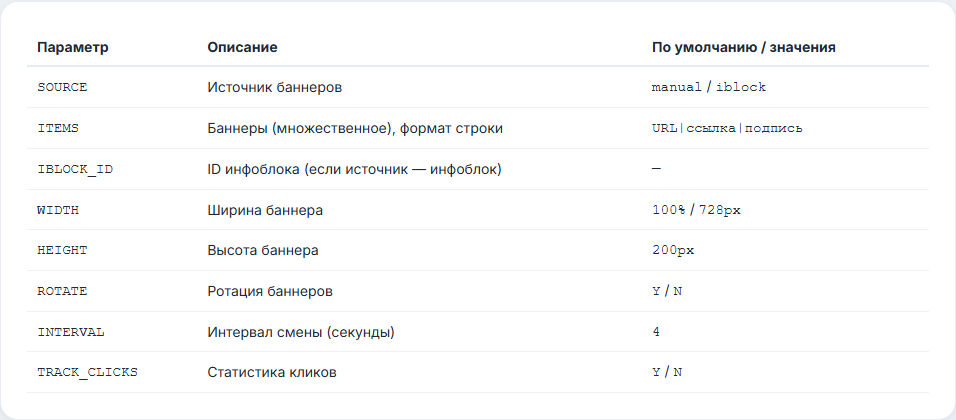Viewport: 956px width, 420px height.
Task: Click the HEIGHT parameter name
Action: point(62,251)
